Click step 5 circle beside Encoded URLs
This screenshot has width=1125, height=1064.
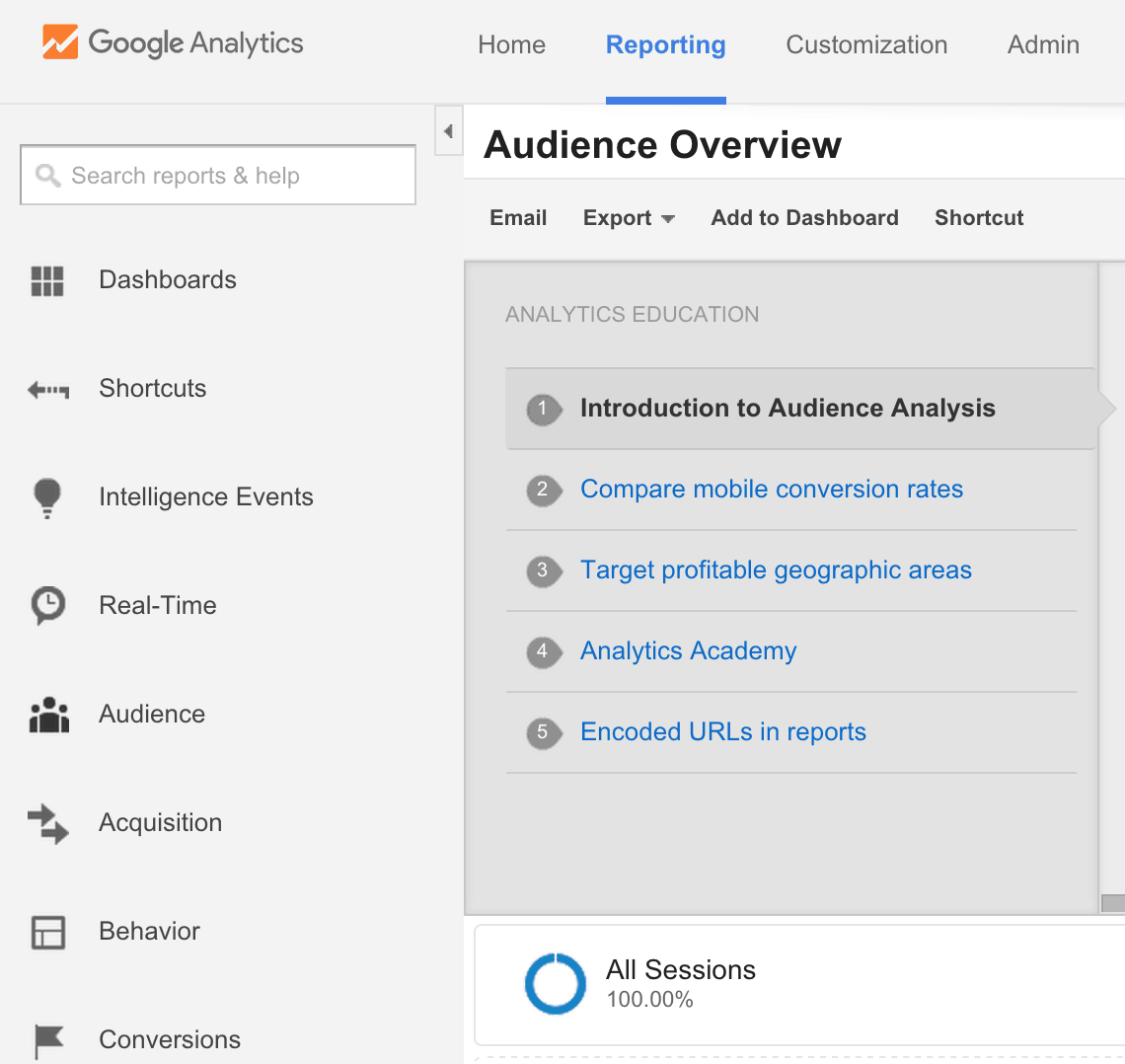(x=543, y=732)
